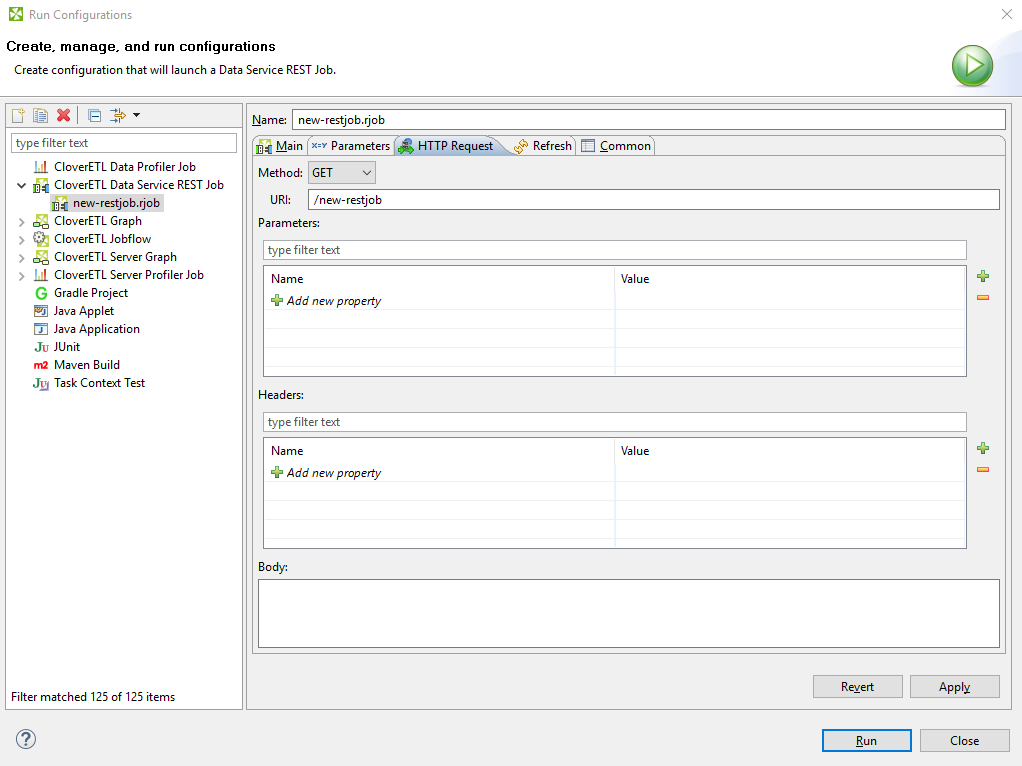Viewport: 1022px width, 766px height.
Task: Open the filter options dropdown arrow
Action: (136, 115)
